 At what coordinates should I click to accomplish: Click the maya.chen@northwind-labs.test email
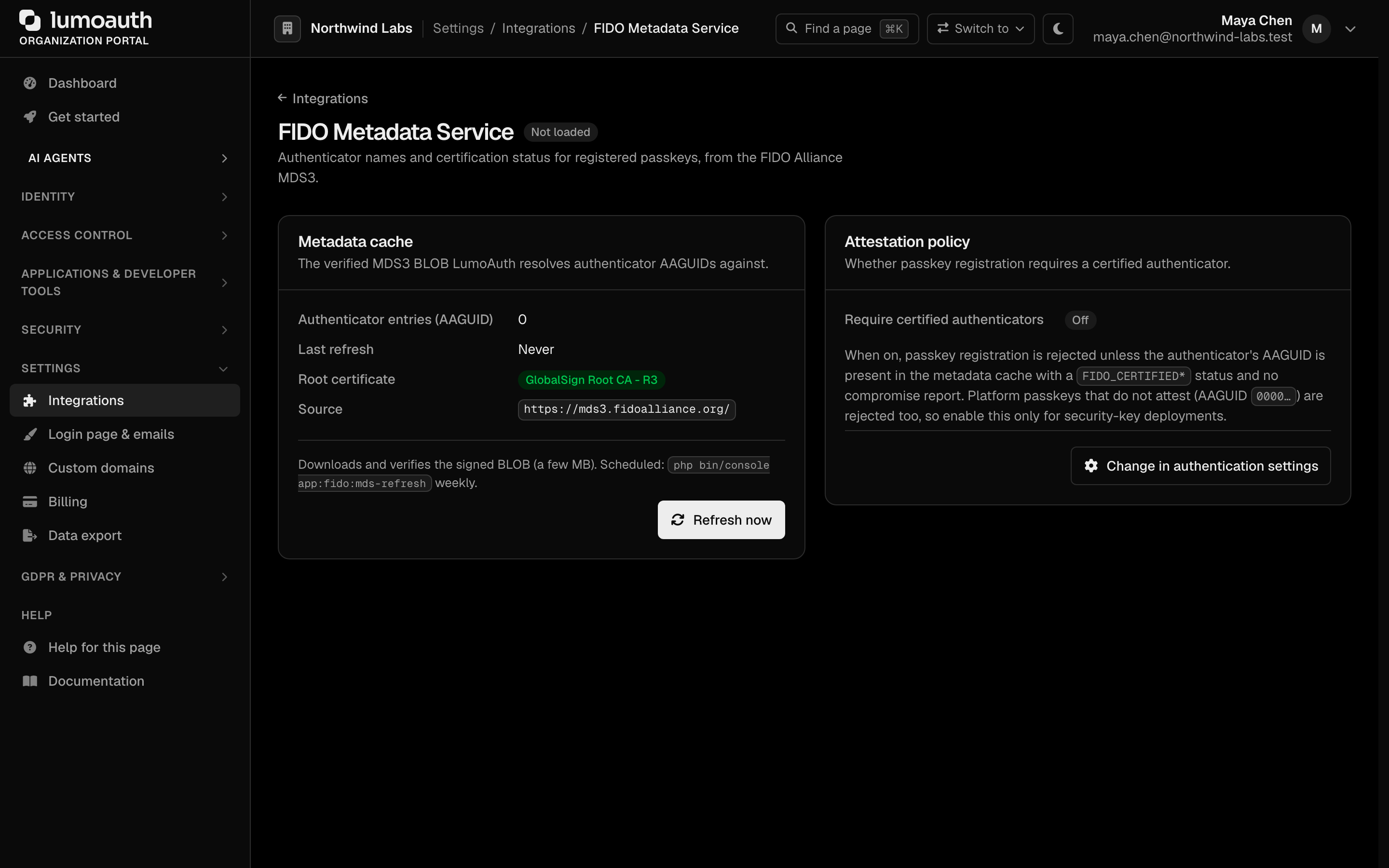tap(1192, 37)
